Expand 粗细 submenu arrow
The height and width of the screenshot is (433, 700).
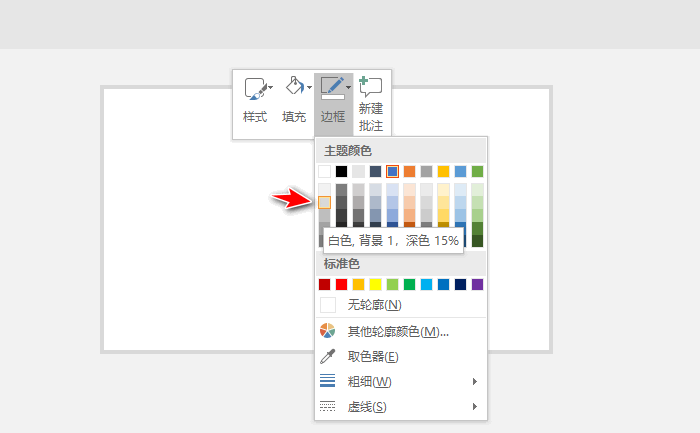pyautogui.click(x=475, y=381)
